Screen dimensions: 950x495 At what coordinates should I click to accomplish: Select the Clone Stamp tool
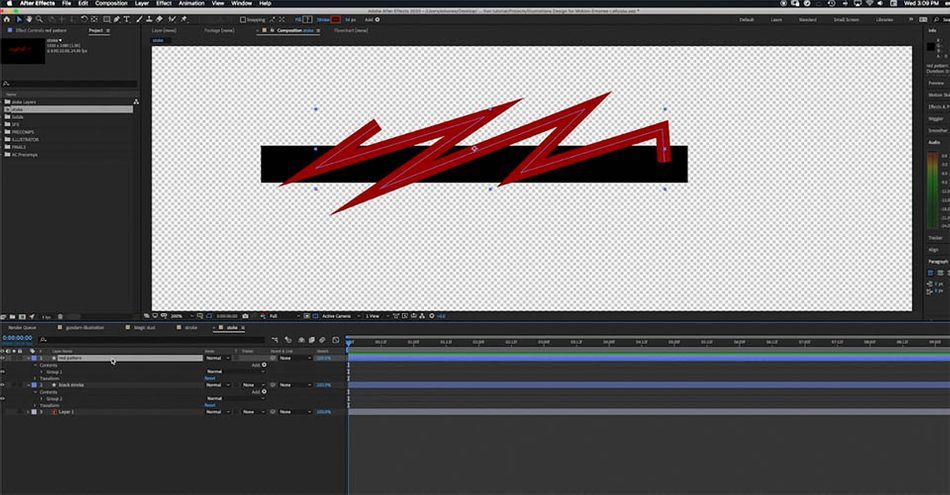click(149, 19)
